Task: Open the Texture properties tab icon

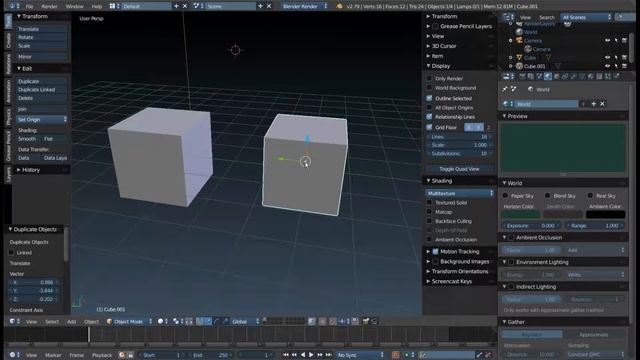Action: tap(599, 77)
